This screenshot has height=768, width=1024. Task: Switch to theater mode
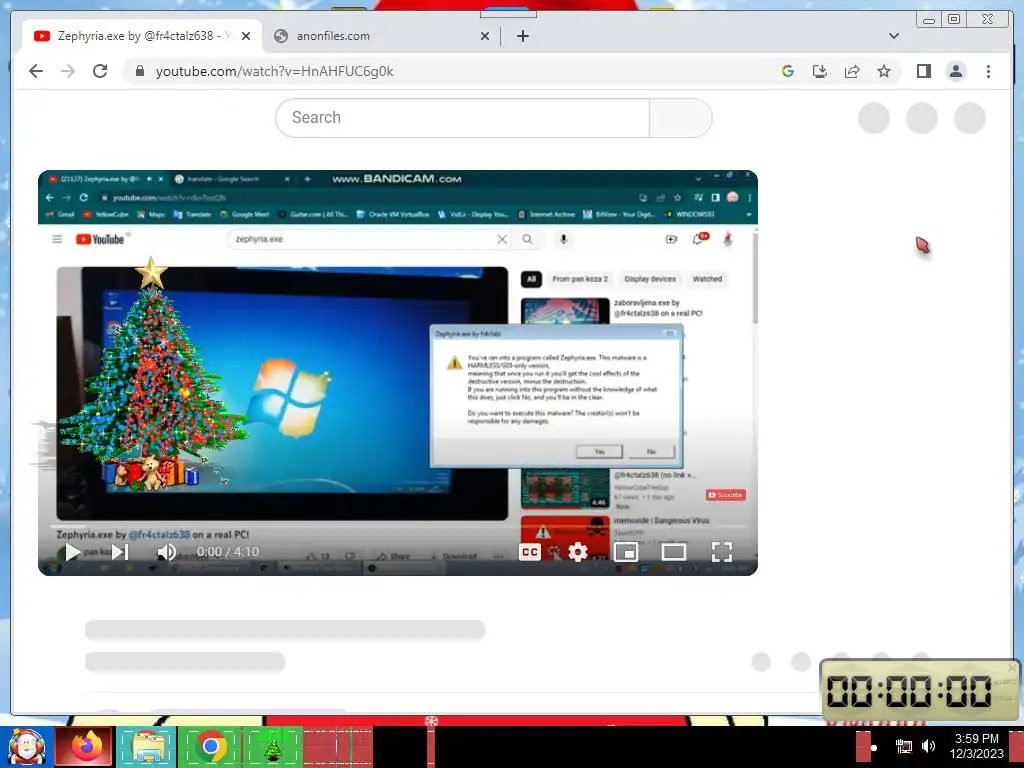coord(673,552)
